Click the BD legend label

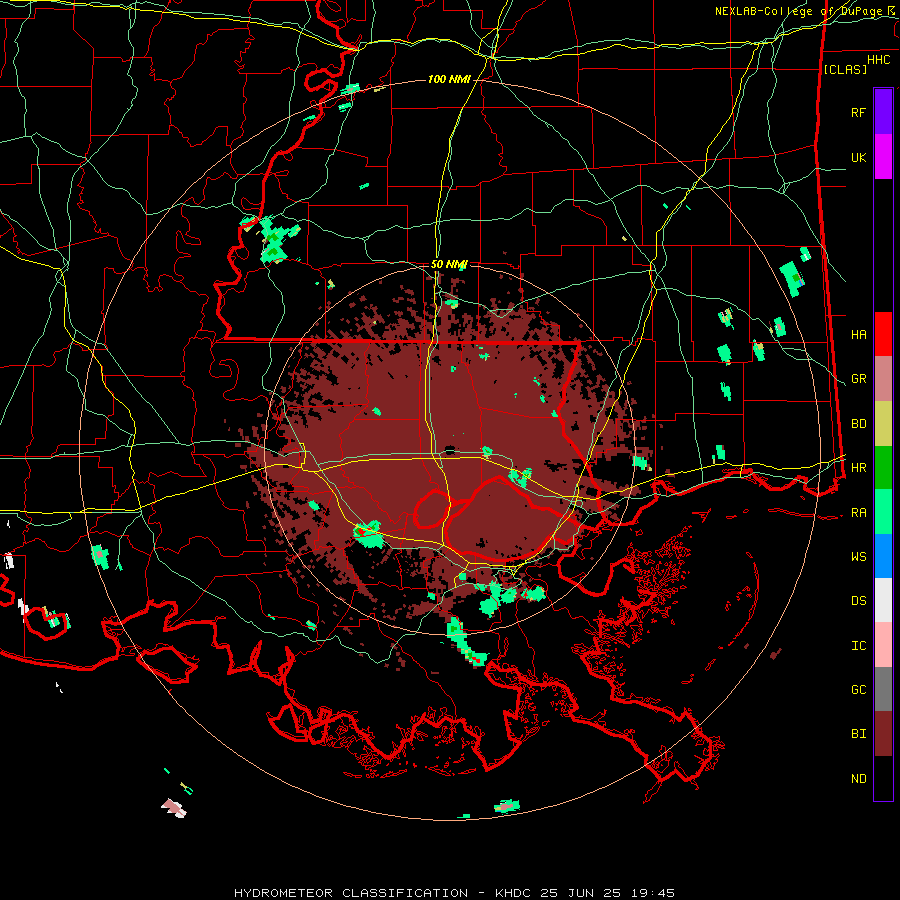pyautogui.click(x=859, y=424)
